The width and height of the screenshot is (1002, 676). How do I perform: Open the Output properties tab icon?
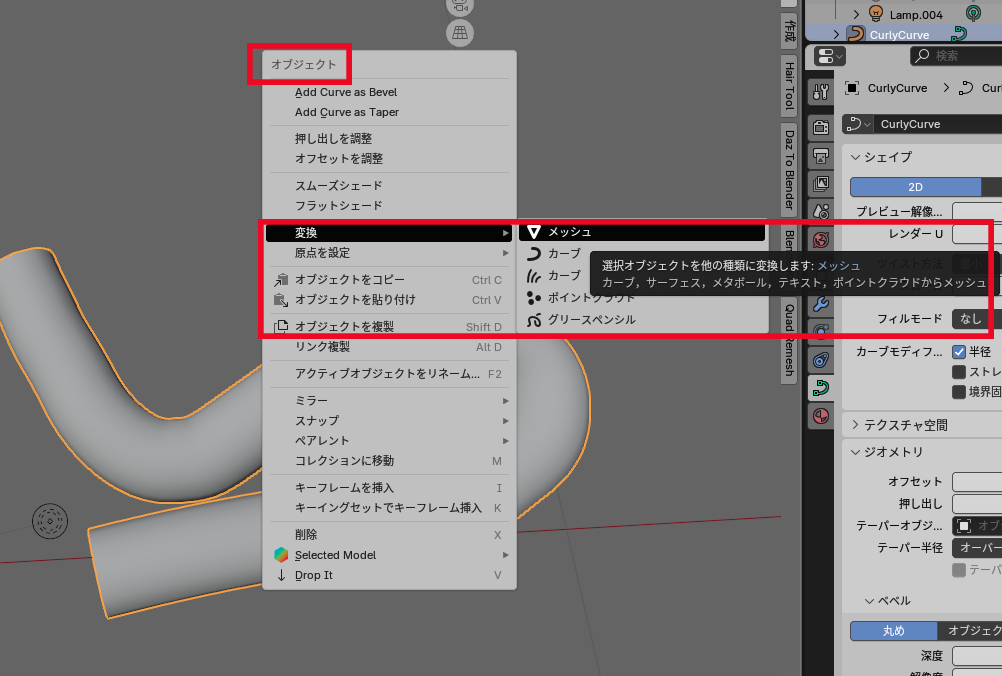tap(820, 156)
